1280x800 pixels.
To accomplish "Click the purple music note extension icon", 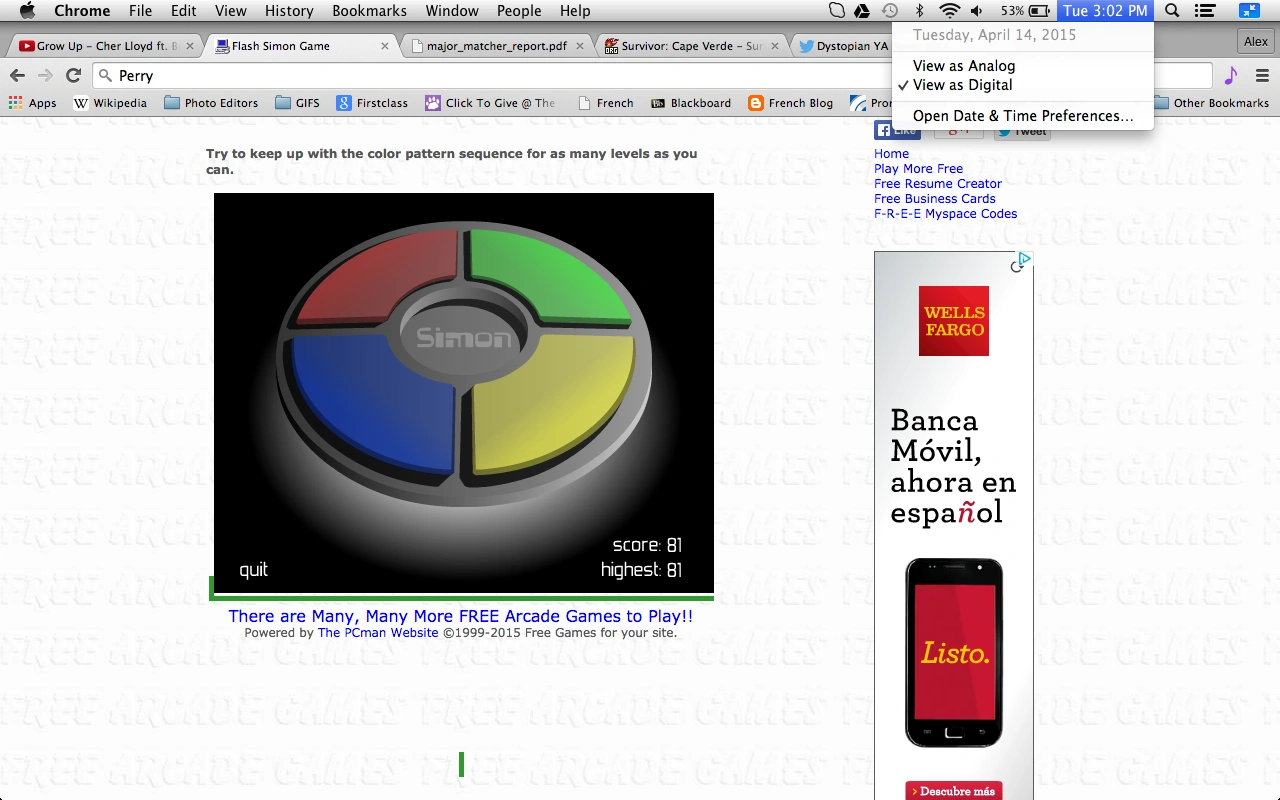I will [1231, 76].
